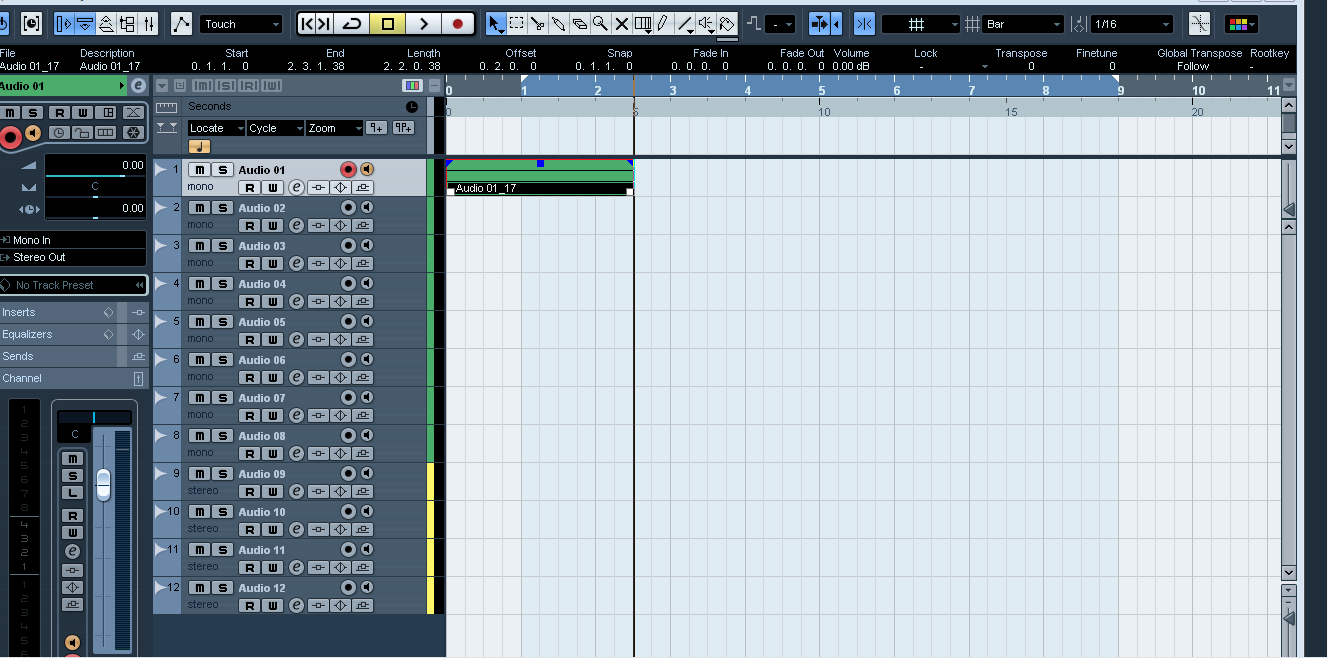Toggle the musical timebase note button
This screenshot has width=1328, height=658.
(x=198, y=146)
